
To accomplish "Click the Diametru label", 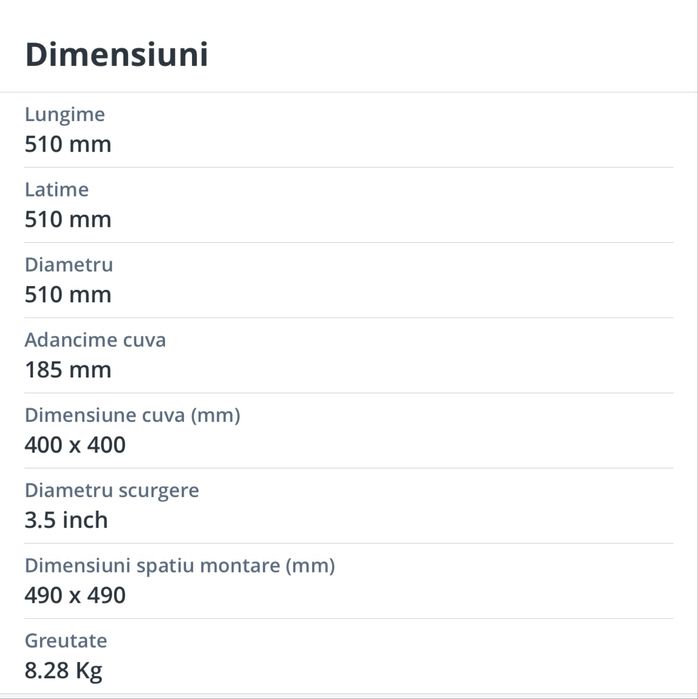I will 68,265.
